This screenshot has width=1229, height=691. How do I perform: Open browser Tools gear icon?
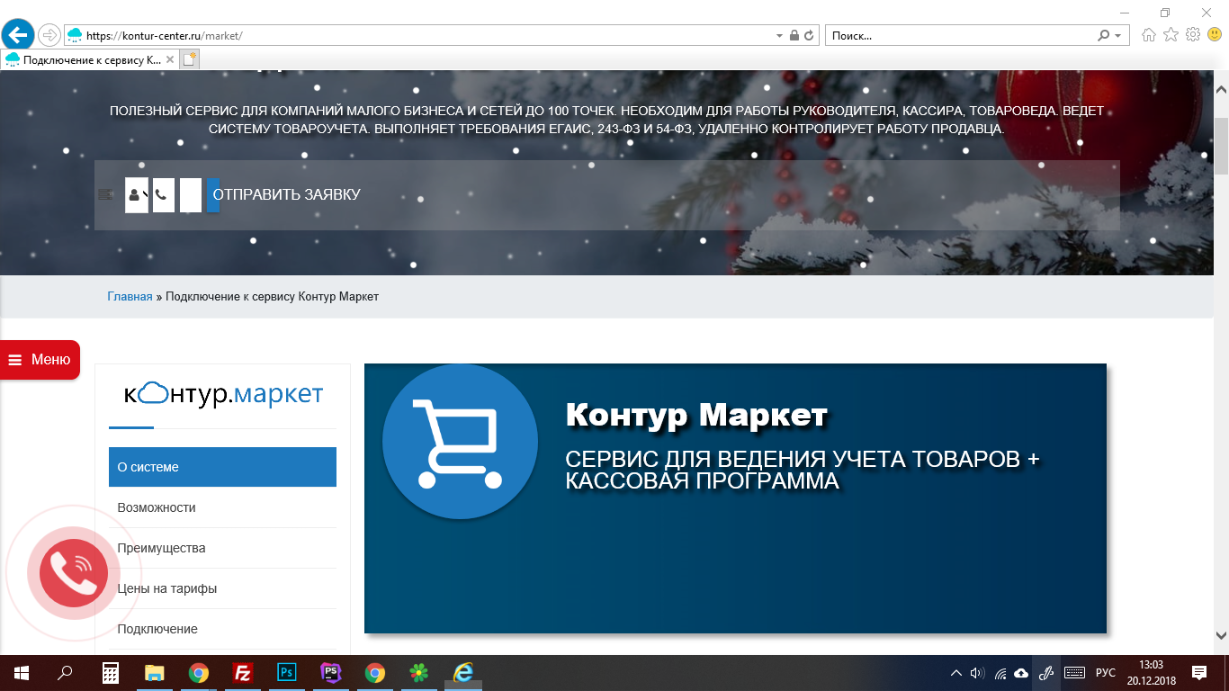point(1193,35)
